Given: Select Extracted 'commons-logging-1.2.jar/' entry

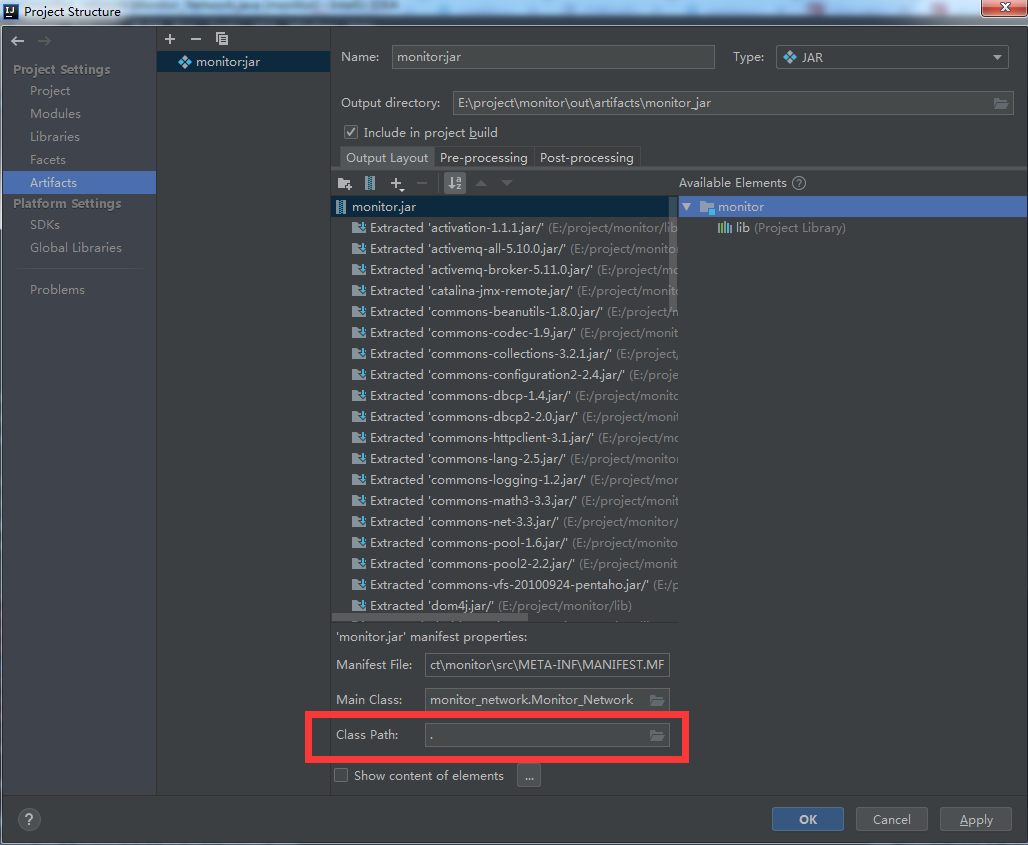Looking at the screenshot, I should [514, 479].
